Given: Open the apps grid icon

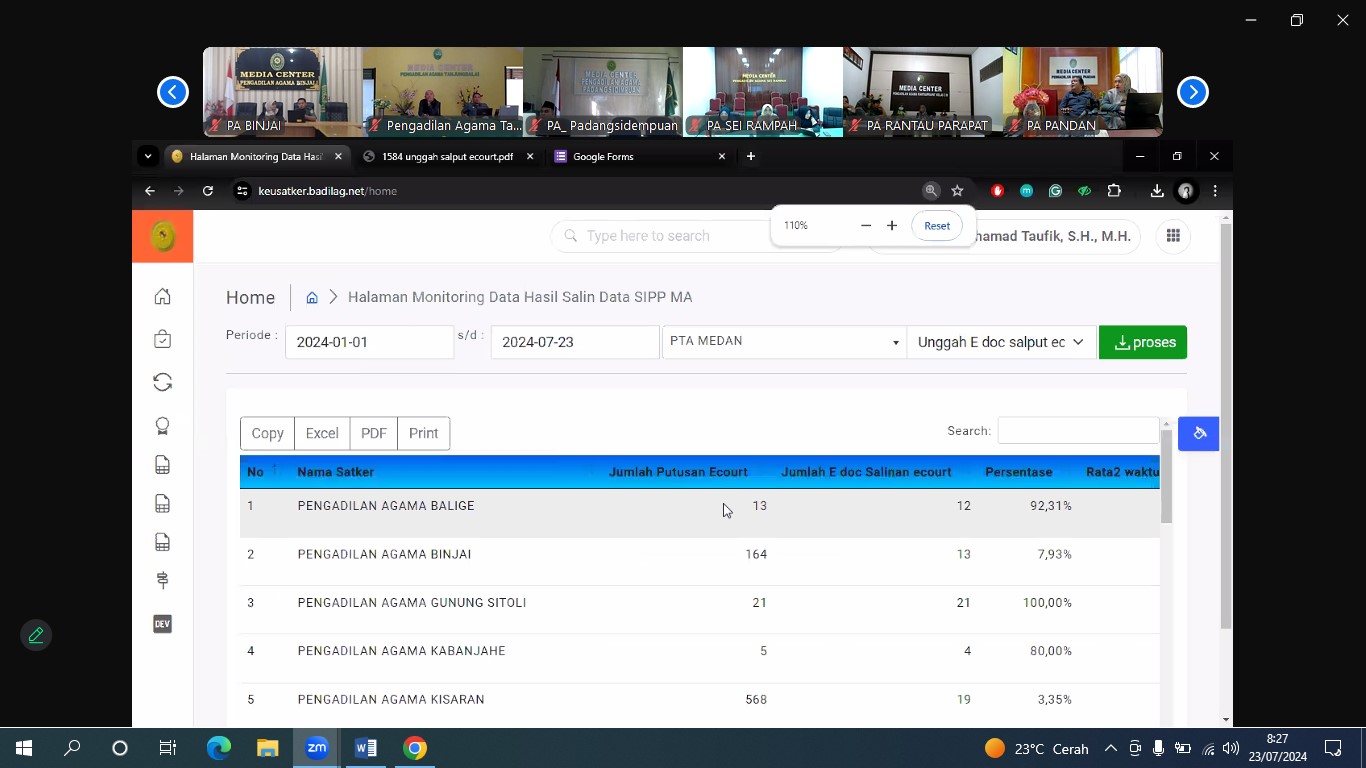Looking at the screenshot, I should tap(1173, 236).
